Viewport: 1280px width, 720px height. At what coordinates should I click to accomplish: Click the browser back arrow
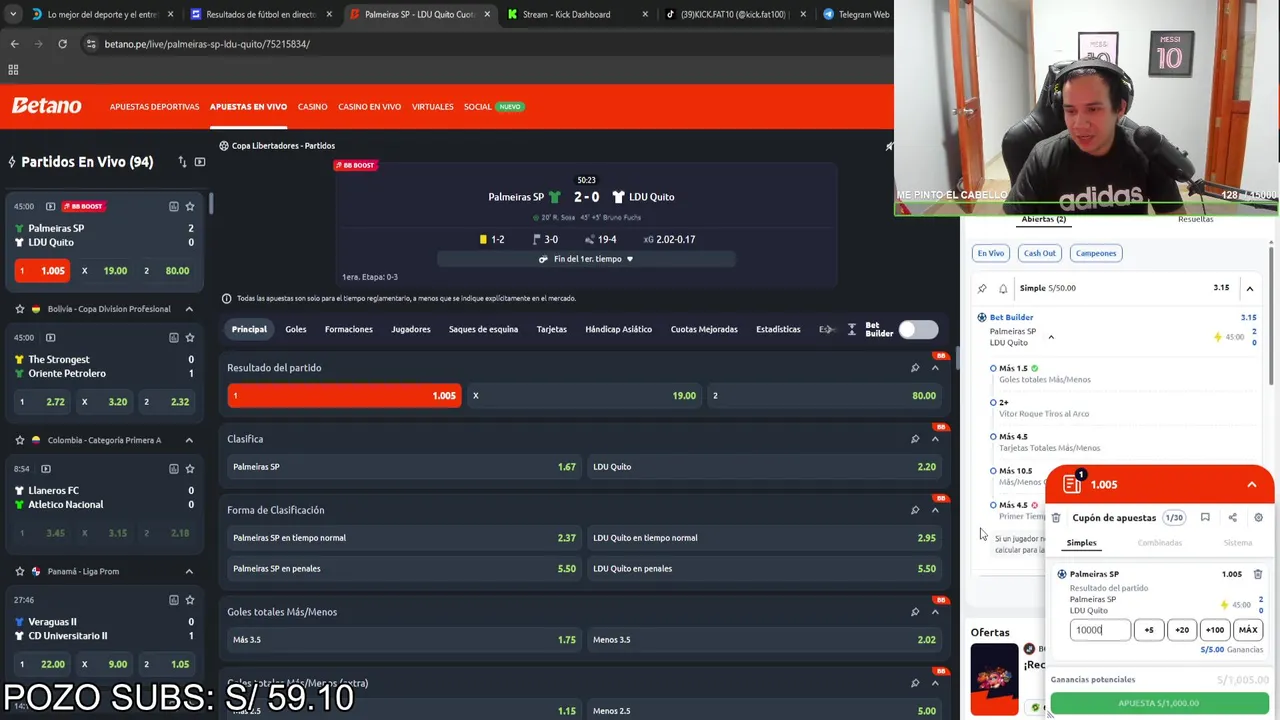[x=14, y=44]
